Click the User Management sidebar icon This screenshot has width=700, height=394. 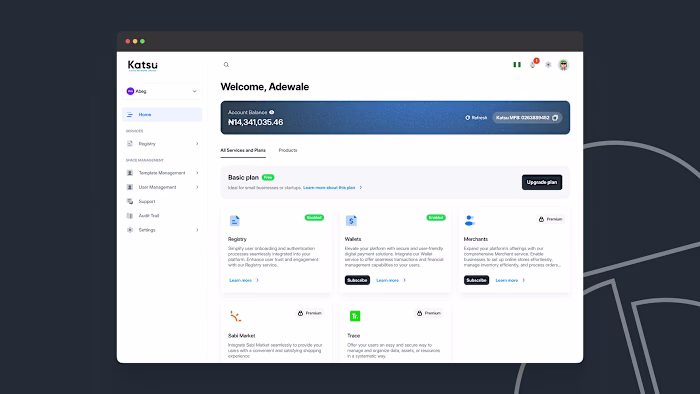coord(130,187)
